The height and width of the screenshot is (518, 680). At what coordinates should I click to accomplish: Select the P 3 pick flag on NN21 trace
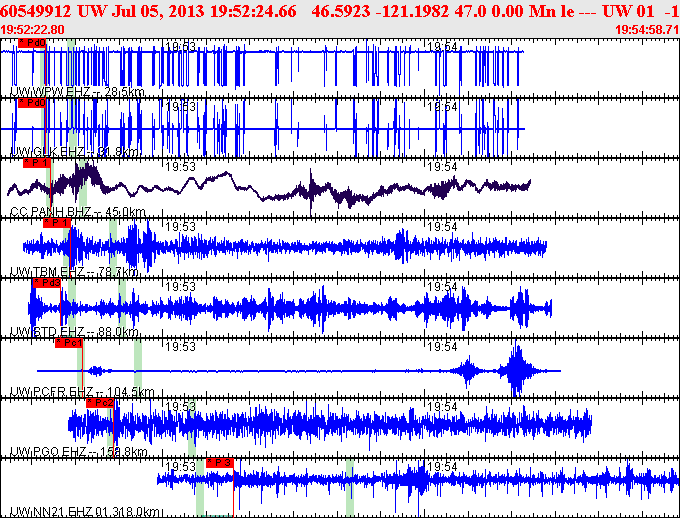(220, 463)
